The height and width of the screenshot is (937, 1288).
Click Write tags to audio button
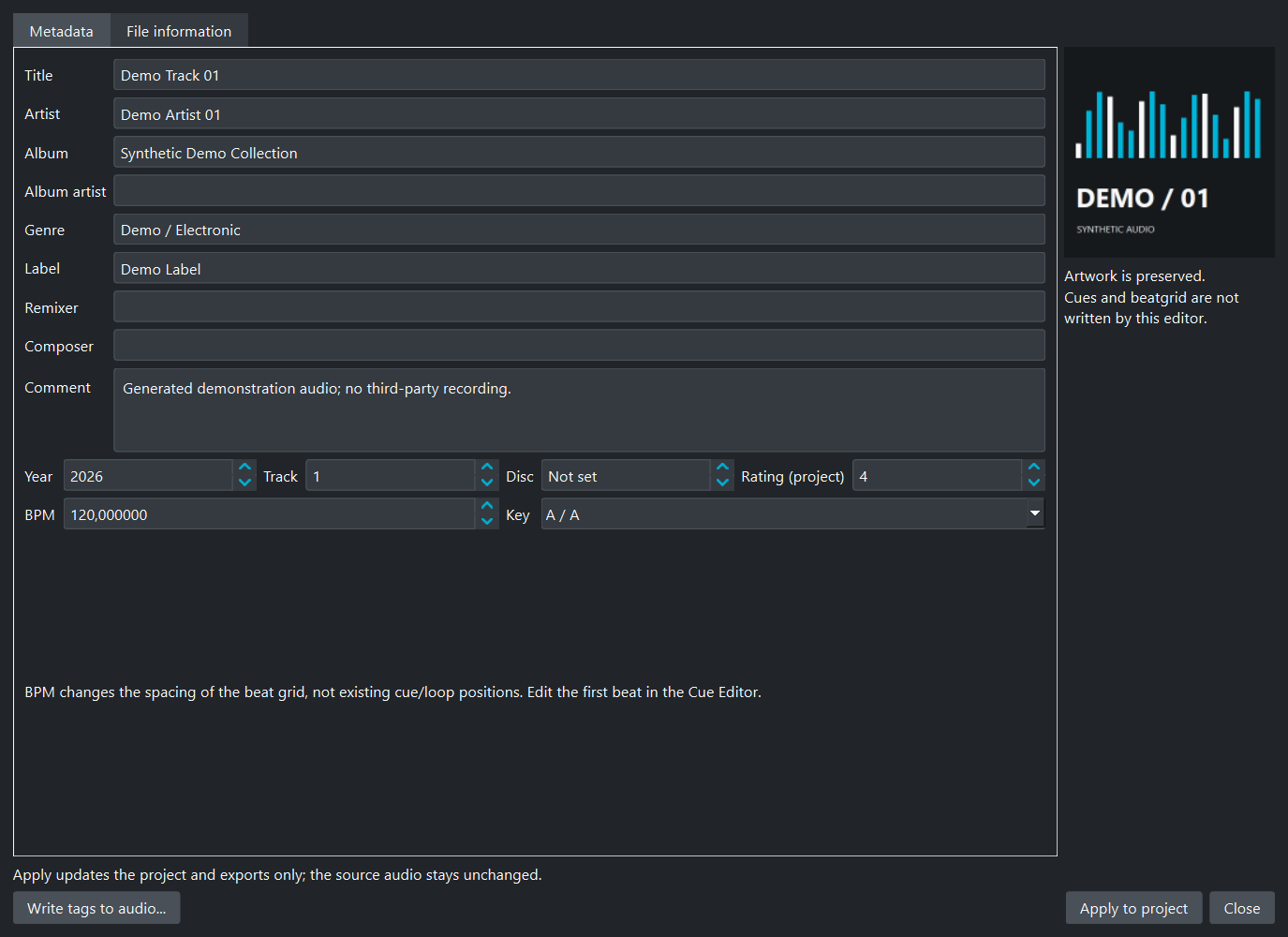pos(96,908)
